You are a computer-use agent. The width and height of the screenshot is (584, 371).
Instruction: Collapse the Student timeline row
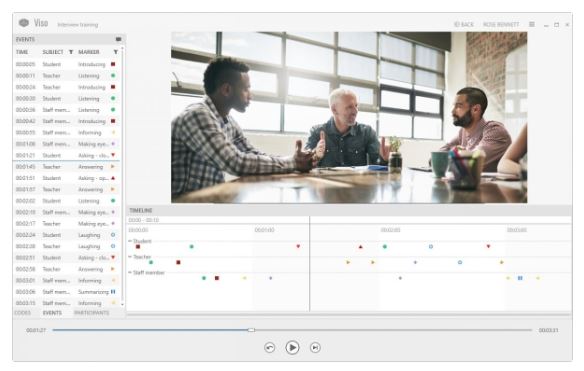tap(130, 241)
